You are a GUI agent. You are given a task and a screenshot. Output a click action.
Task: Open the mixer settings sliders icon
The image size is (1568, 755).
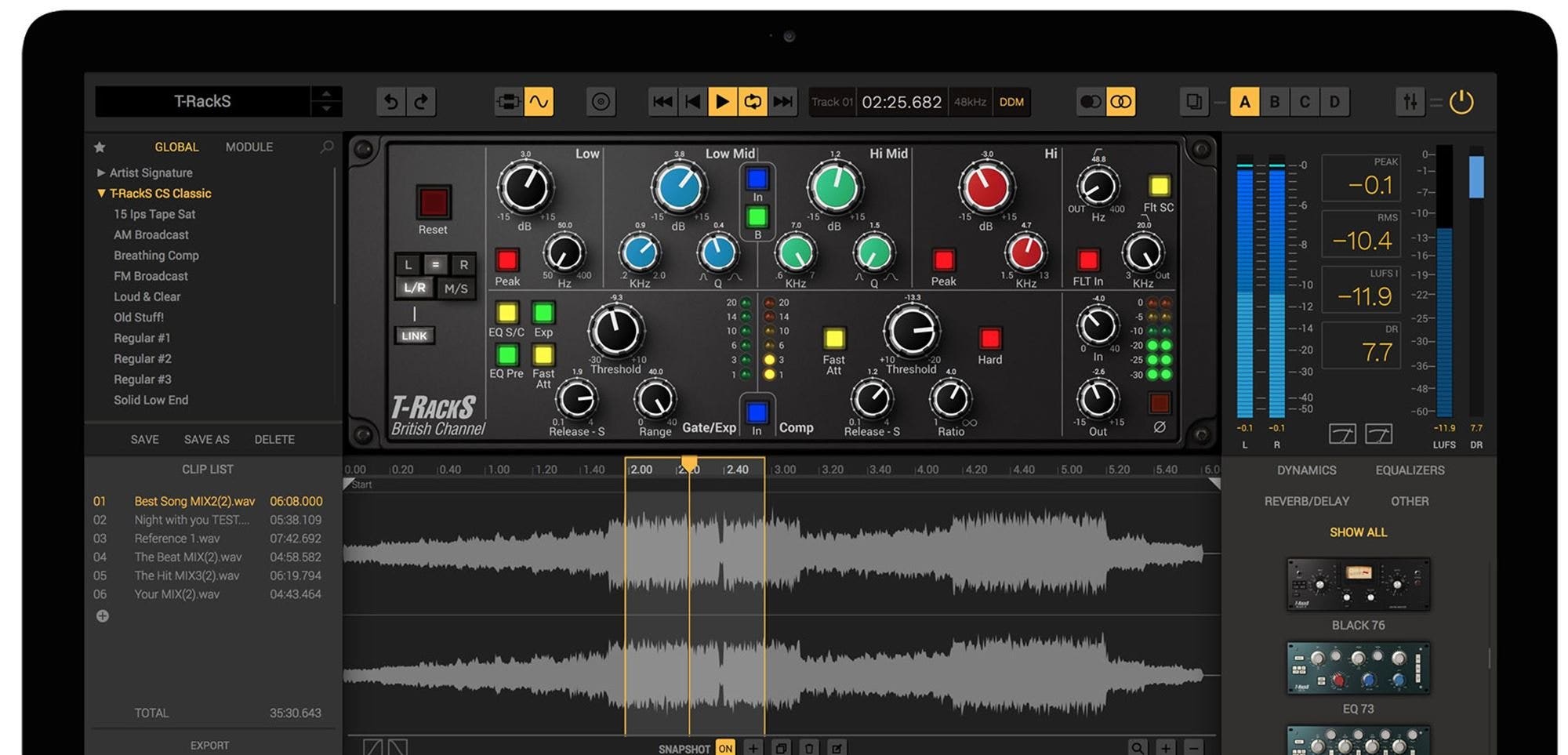click(1410, 102)
